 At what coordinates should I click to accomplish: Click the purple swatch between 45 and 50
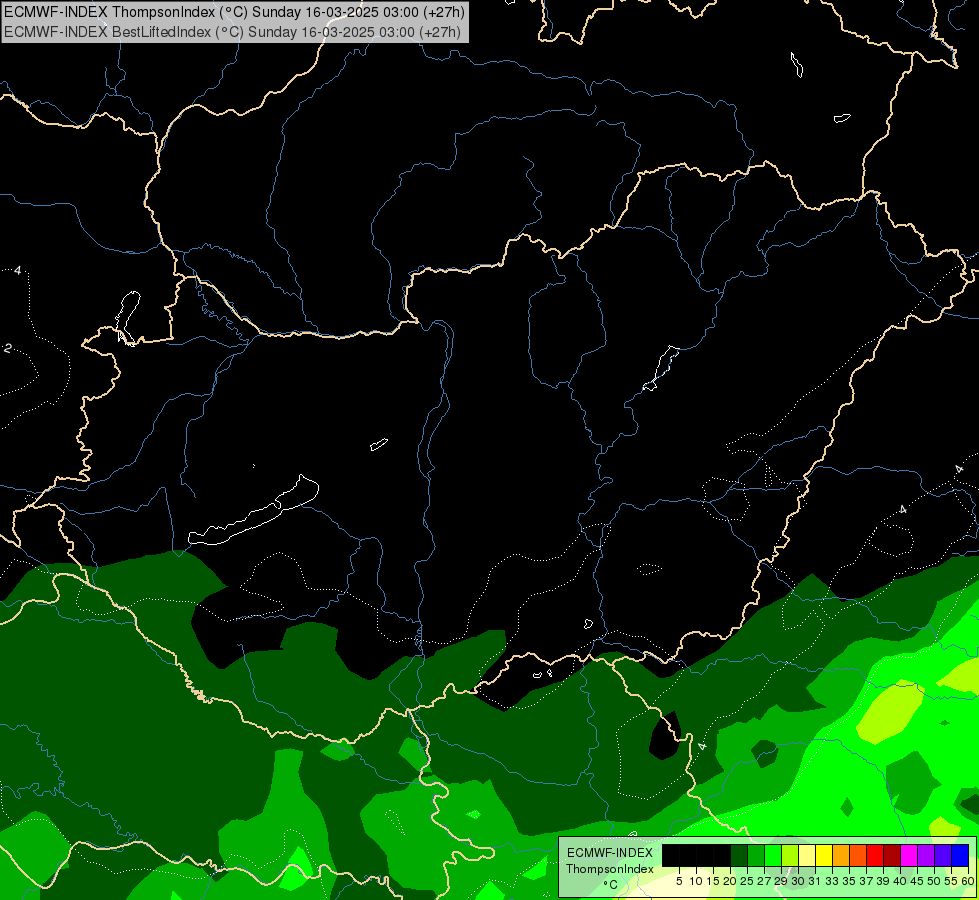pyautogui.click(x=926, y=856)
